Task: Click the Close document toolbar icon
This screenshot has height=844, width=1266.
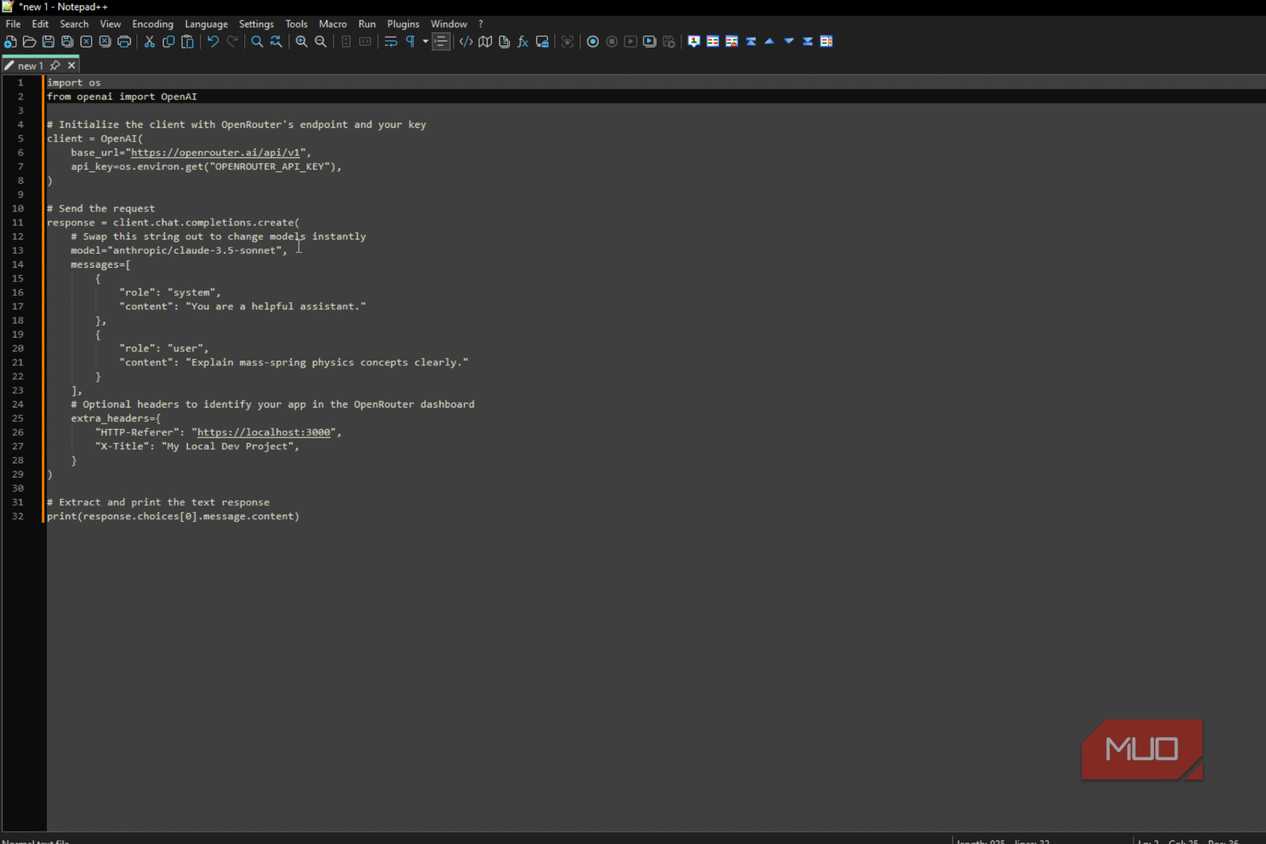Action: point(86,42)
